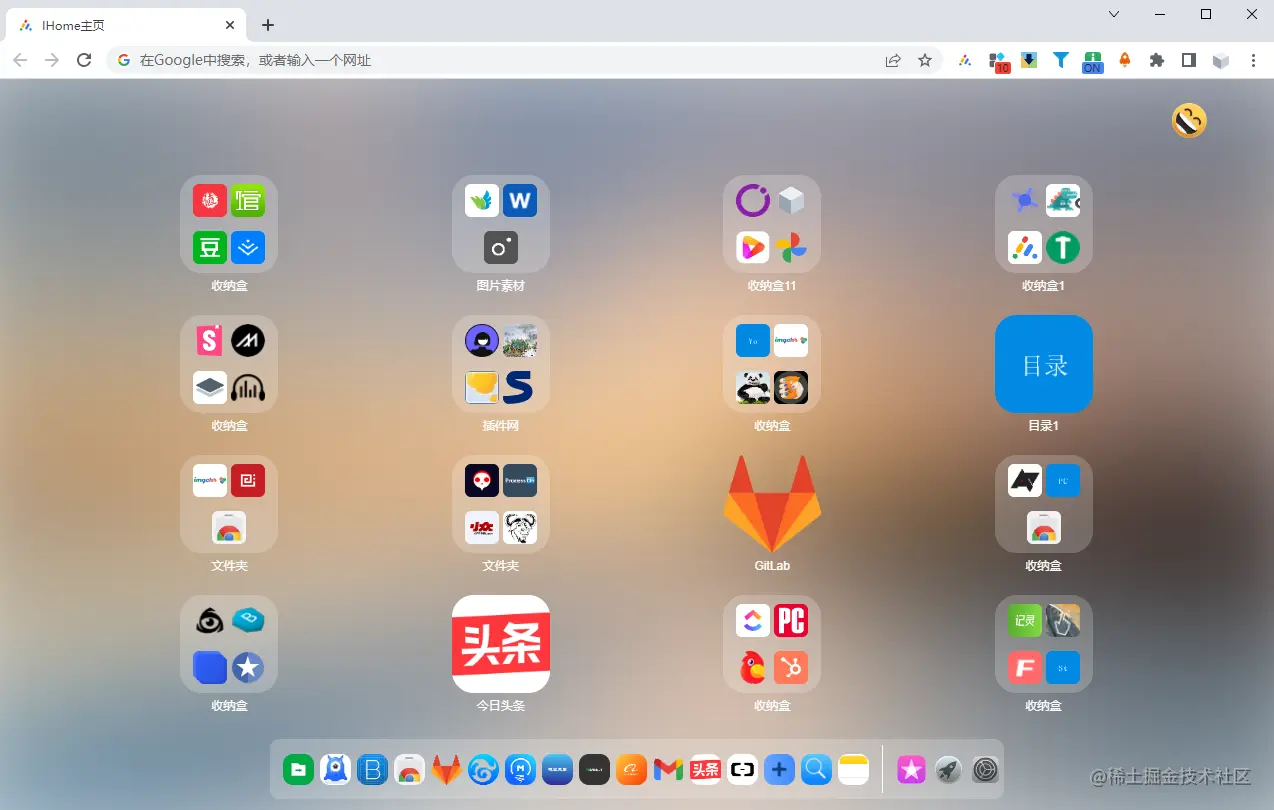The width and height of the screenshot is (1274, 810).
Task: Click the blue S icon in 插件网 folder
Action: coord(520,387)
